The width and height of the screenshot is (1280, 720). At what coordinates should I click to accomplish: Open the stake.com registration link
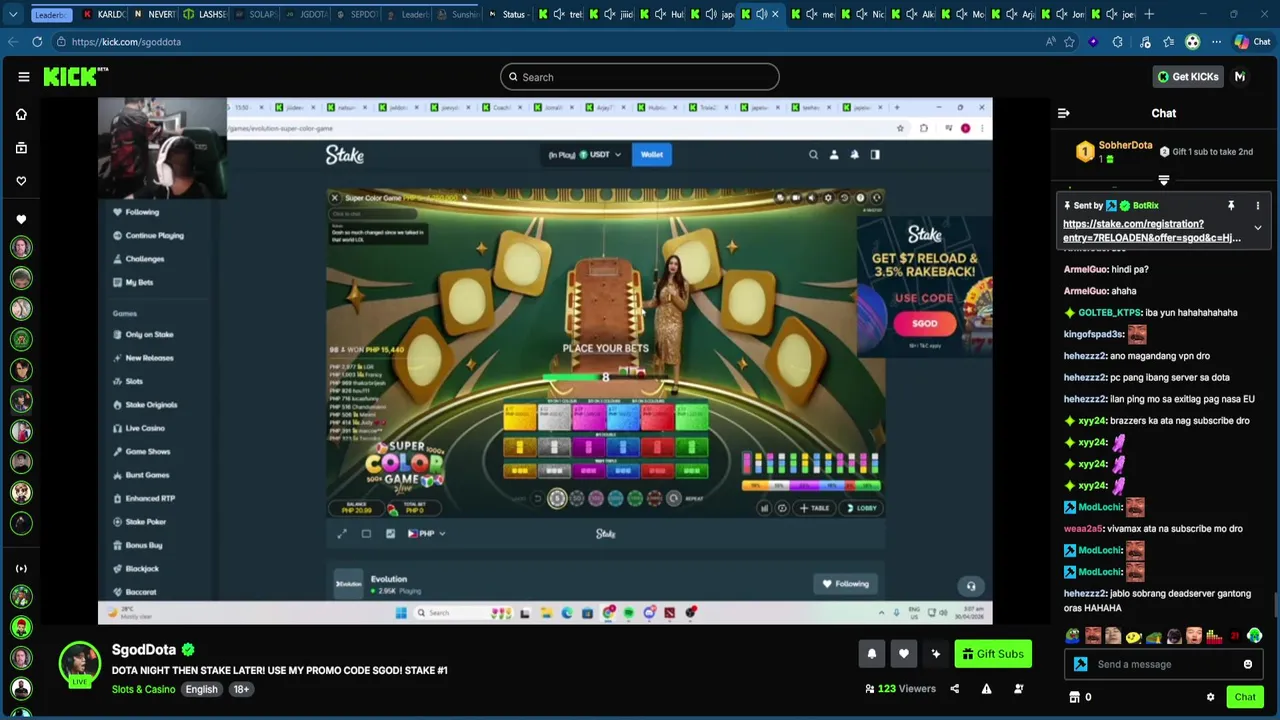1152,231
